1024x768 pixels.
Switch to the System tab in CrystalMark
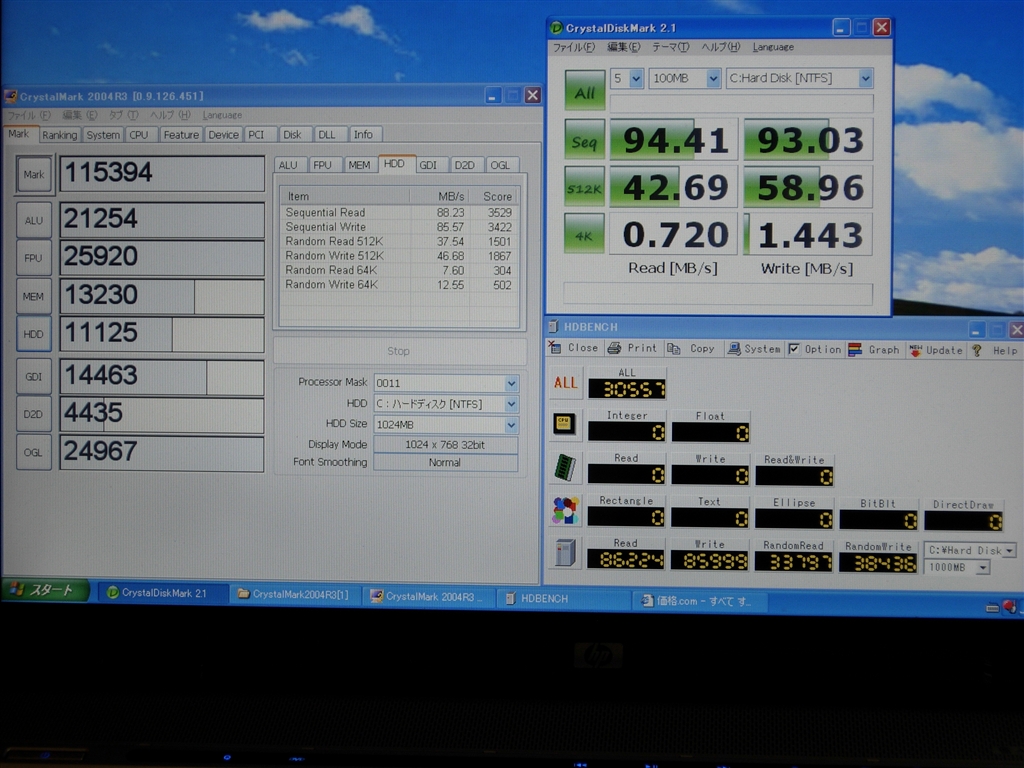(x=103, y=135)
